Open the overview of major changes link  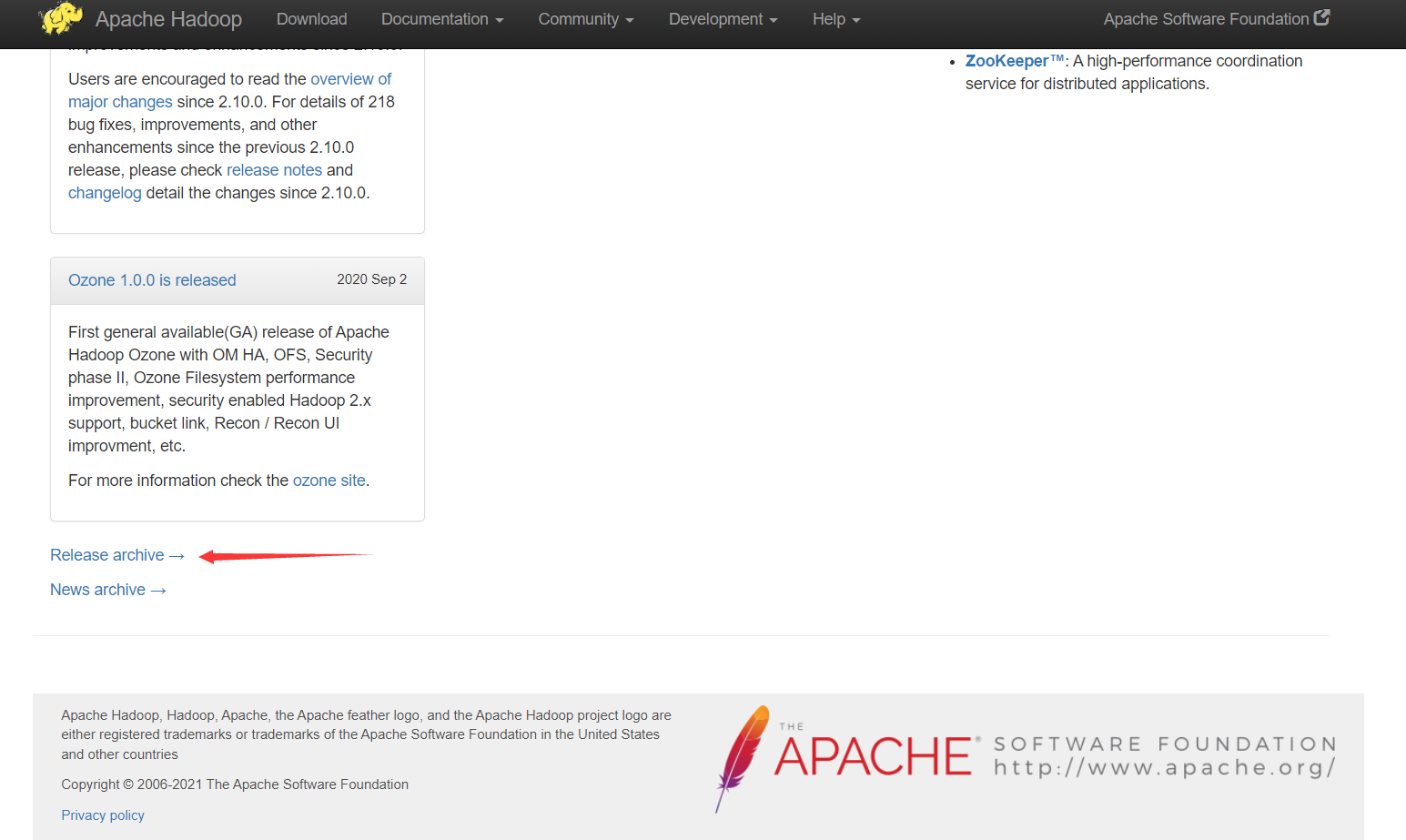click(x=350, y=79)
